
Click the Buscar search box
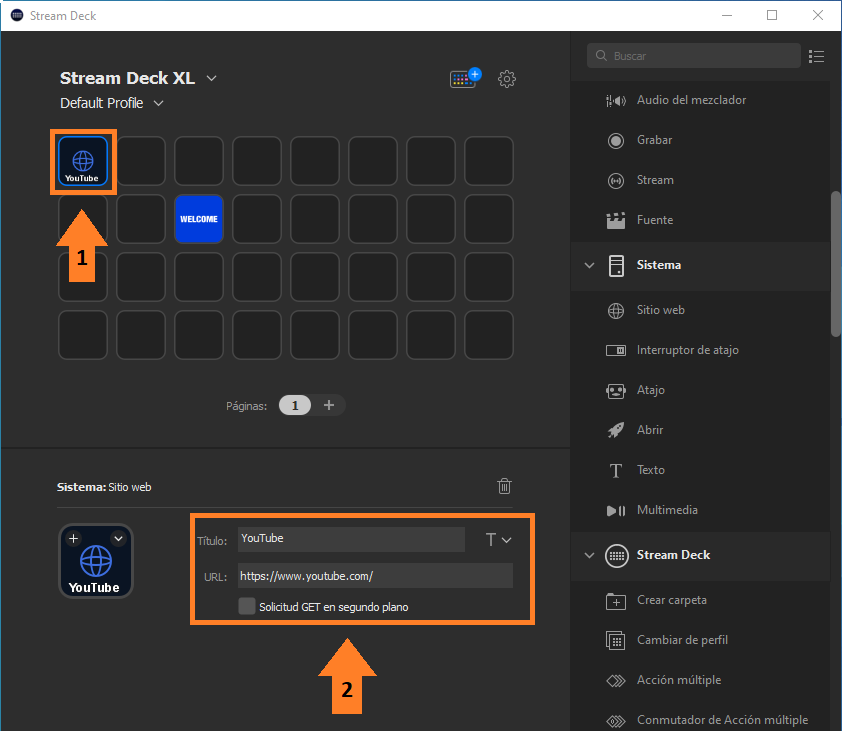point(700,57)
